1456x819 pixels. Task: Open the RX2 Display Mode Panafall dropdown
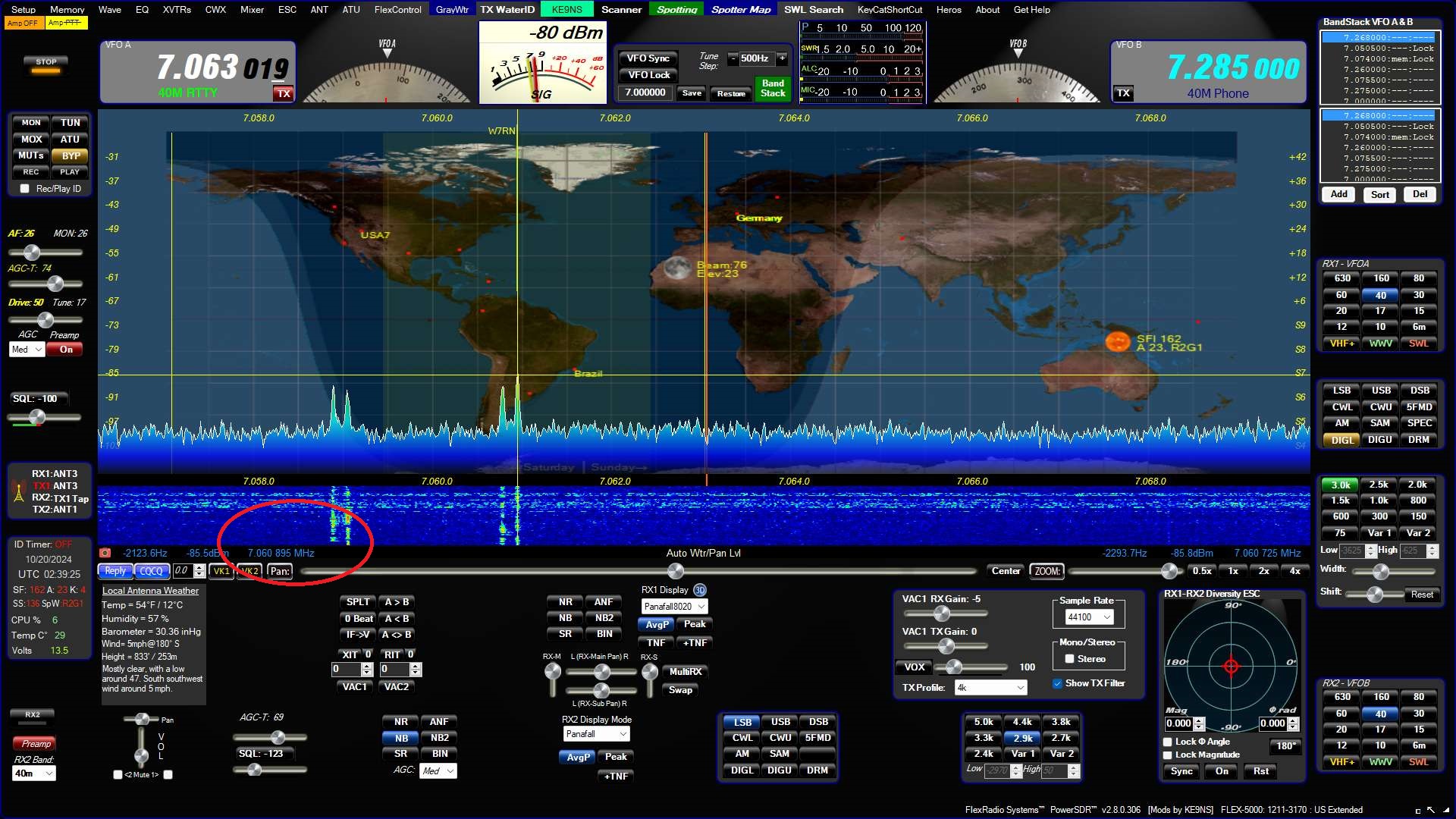(596, 734)
